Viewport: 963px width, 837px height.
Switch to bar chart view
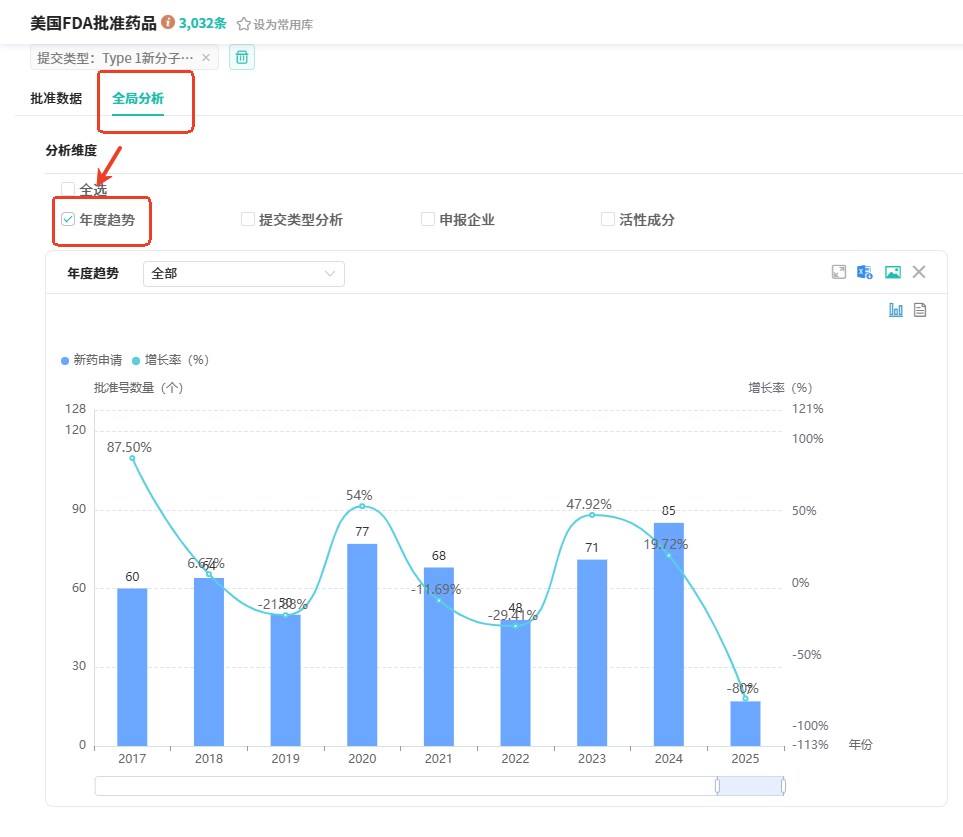pyautogui.click(x=896, y=310)
